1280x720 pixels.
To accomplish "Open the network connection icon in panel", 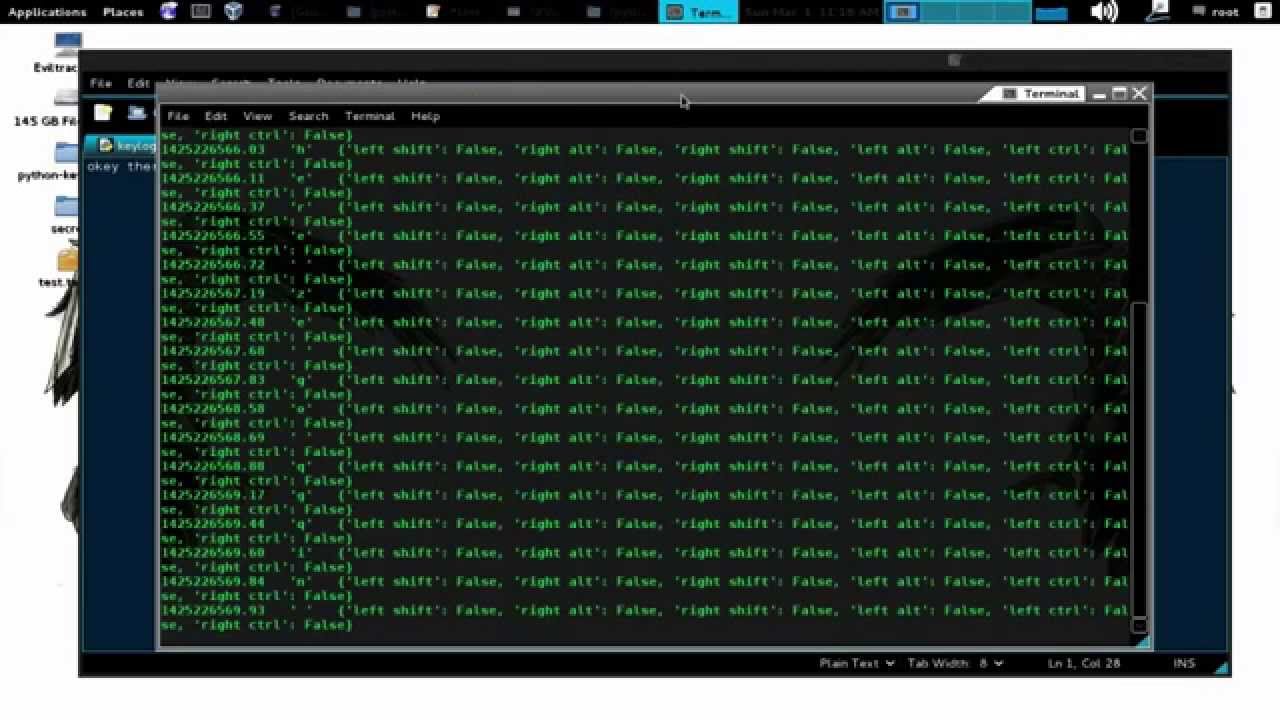I will pyautogui.click(x=1159, y=11).
